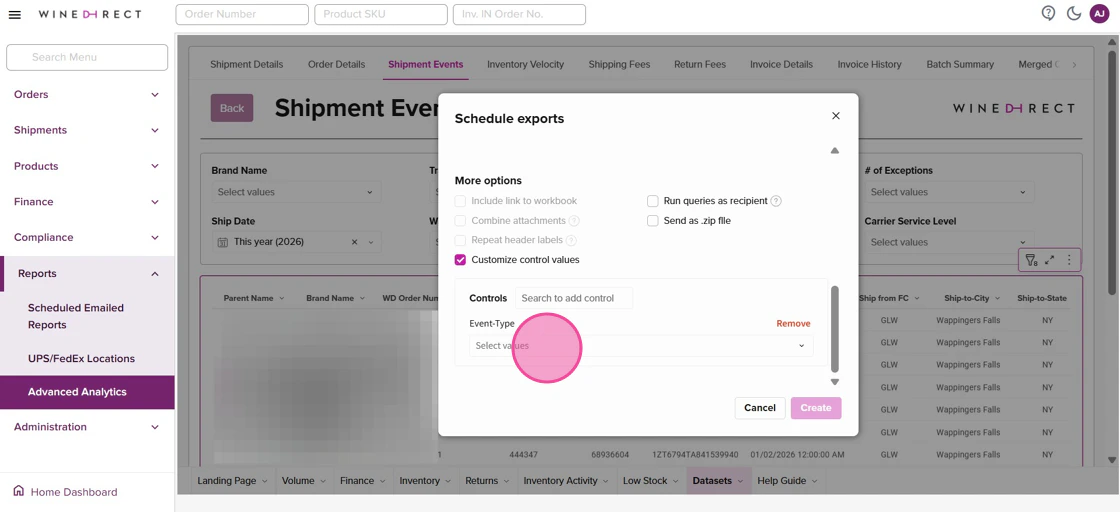Image resolution: width=1120 pixels, height=512 pixels.
Task: Open the hamburger menu icon
Action: click(x=14, y=14)
